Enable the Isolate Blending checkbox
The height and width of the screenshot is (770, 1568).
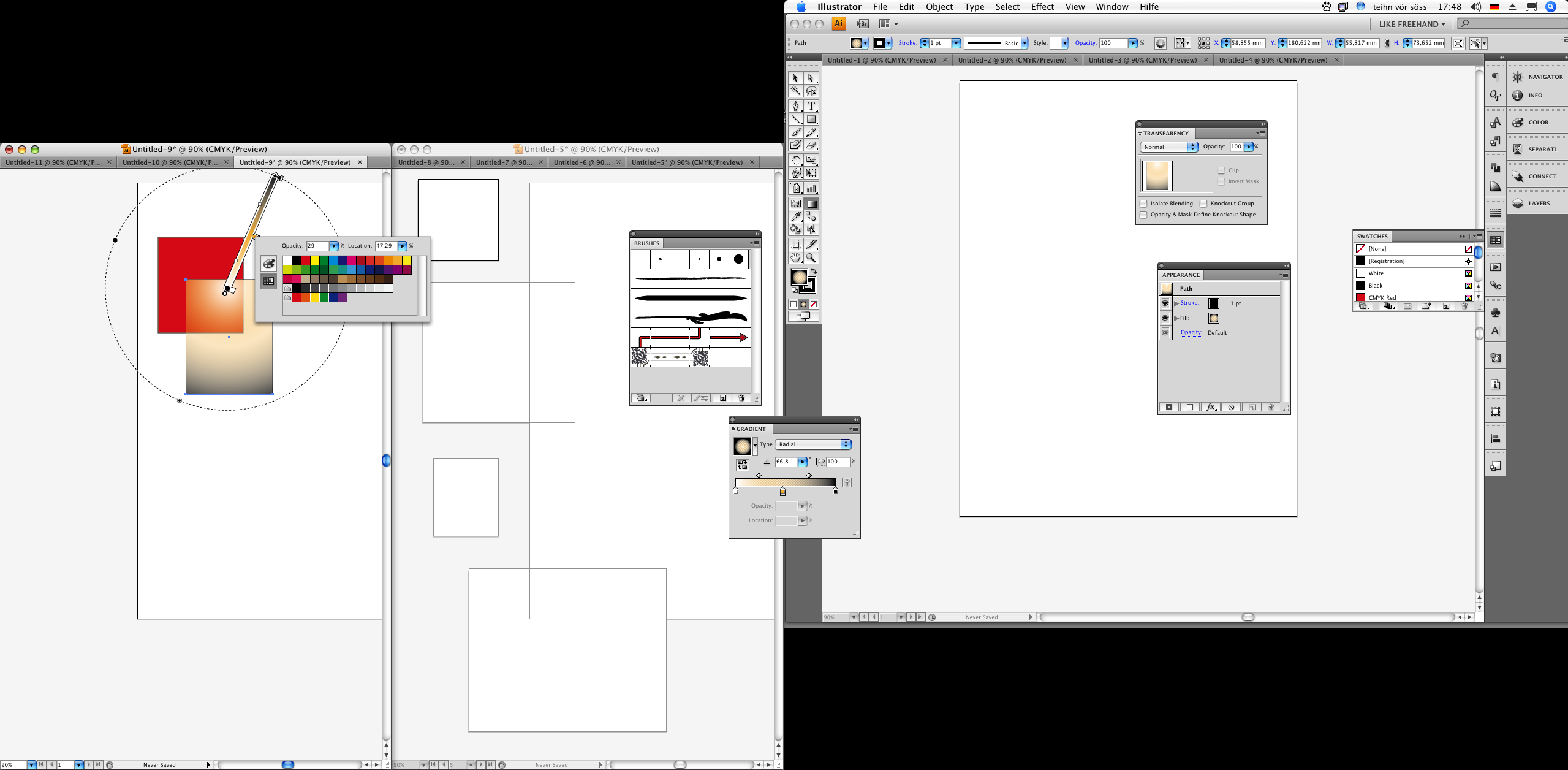1143,204
